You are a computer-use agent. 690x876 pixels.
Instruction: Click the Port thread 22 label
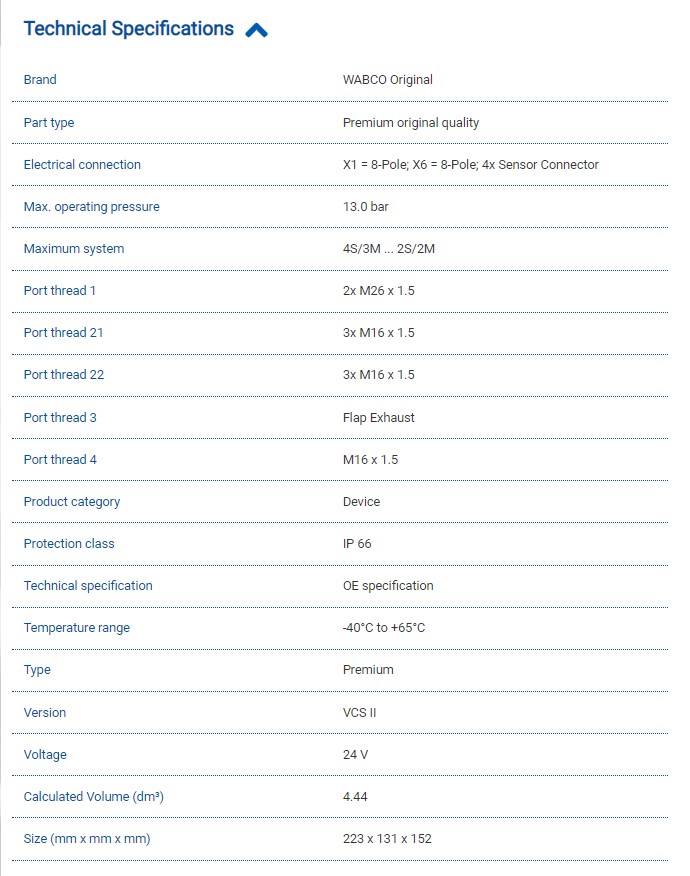[x=64, y=375]
